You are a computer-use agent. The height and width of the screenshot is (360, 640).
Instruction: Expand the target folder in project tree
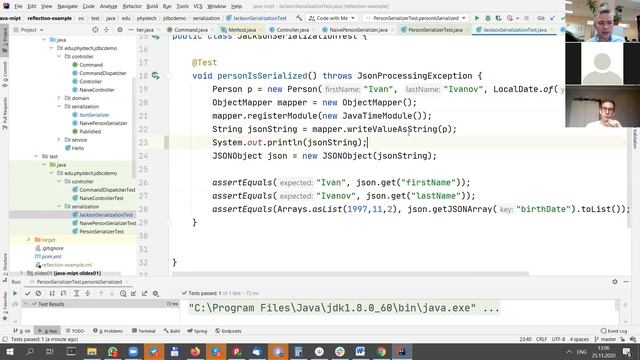pos(29,240)
